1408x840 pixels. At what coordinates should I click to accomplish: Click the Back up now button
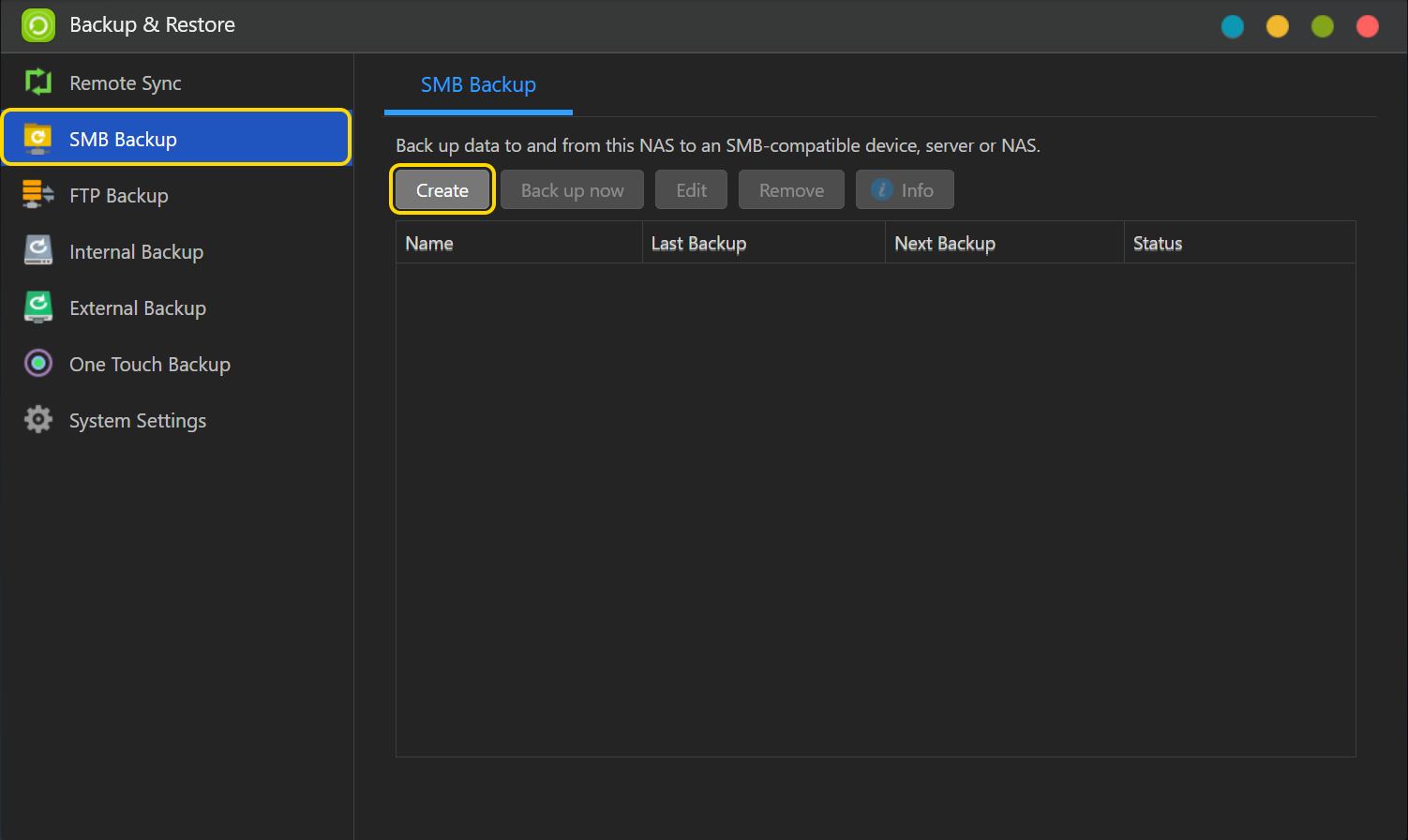[x=572, y=190]
